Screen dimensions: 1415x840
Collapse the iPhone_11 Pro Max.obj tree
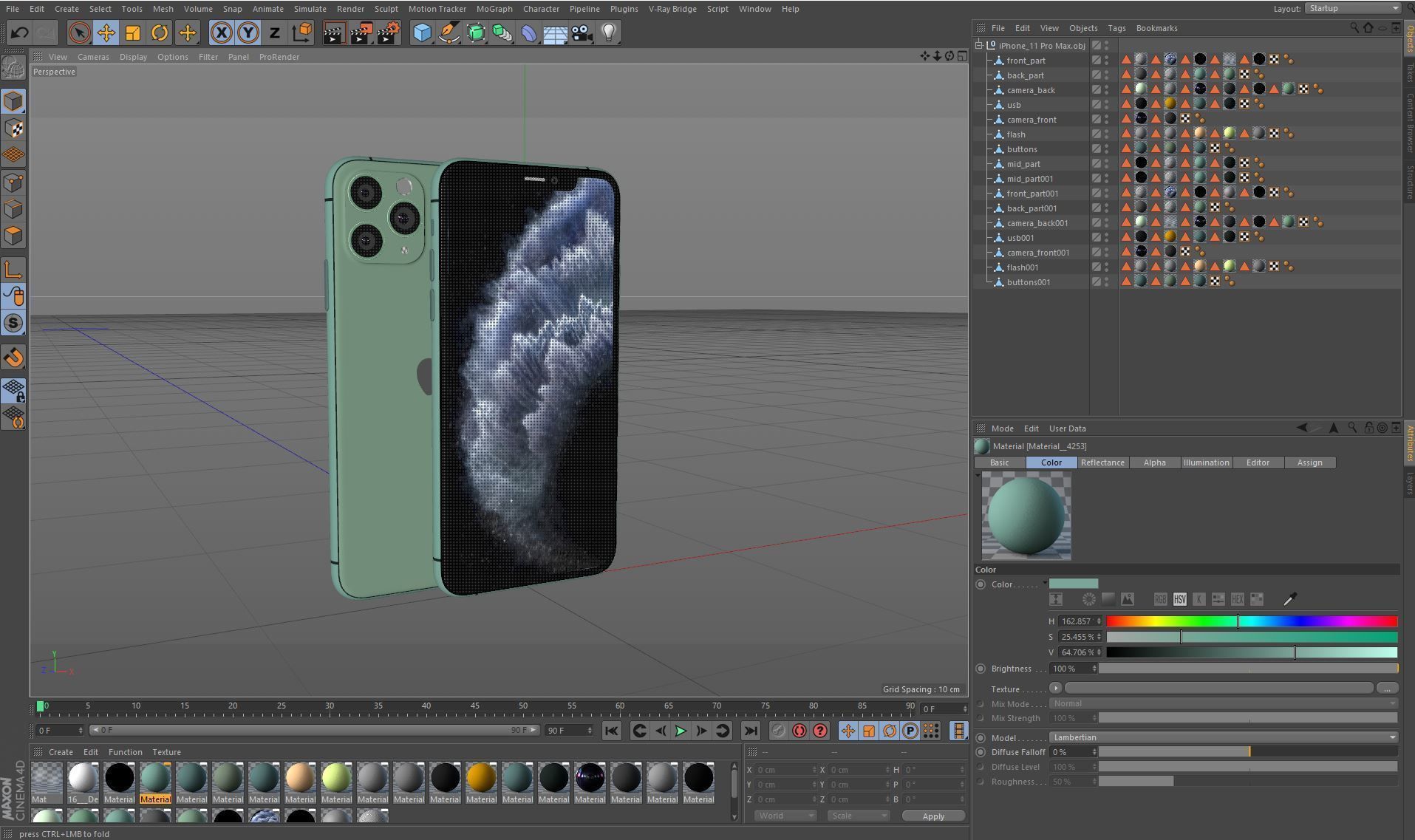[980, 45]
